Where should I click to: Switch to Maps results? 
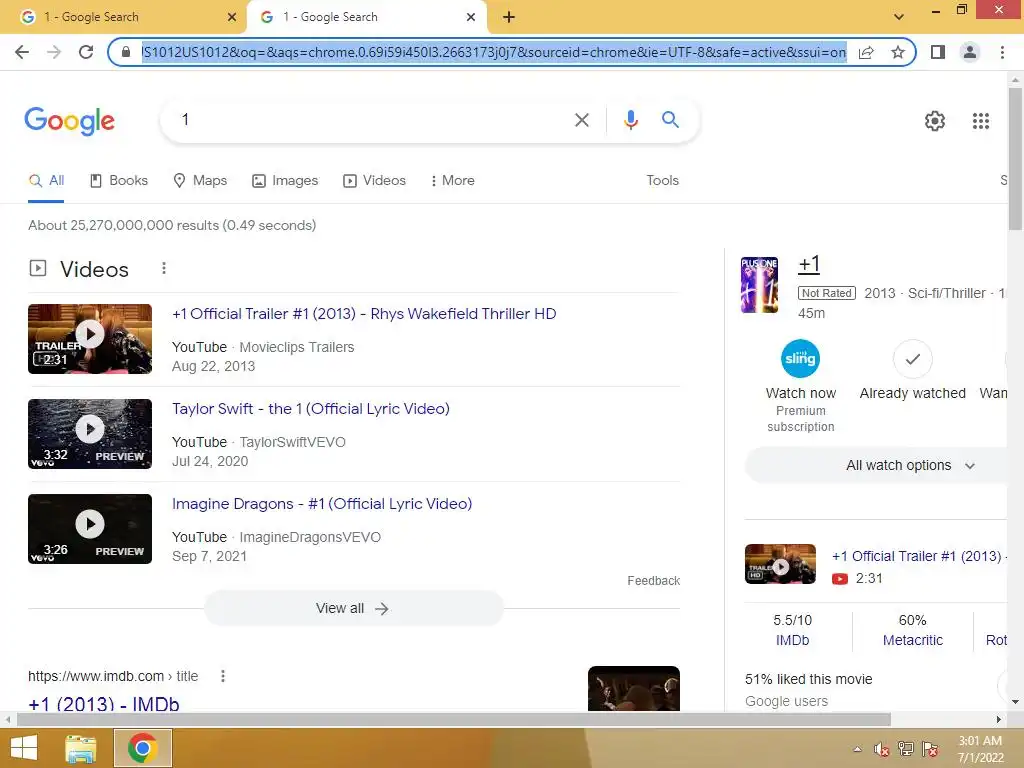coord(200,180)
